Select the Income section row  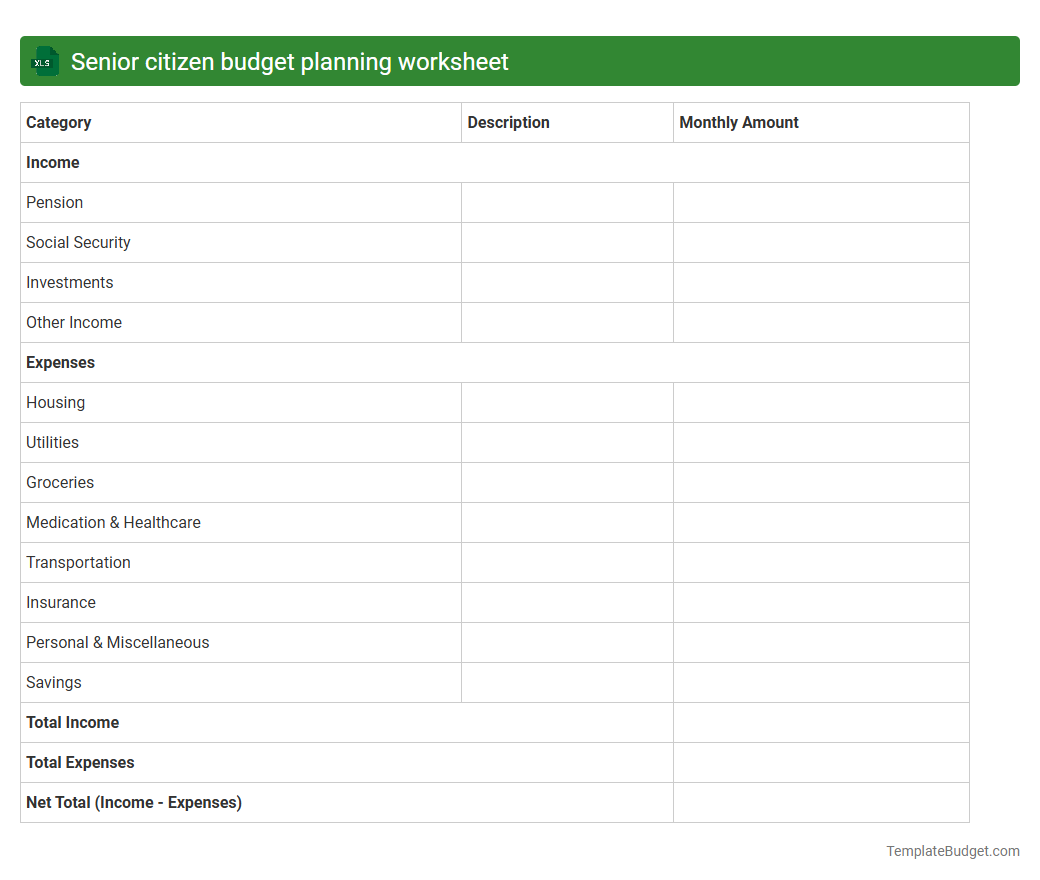point(52,162)
